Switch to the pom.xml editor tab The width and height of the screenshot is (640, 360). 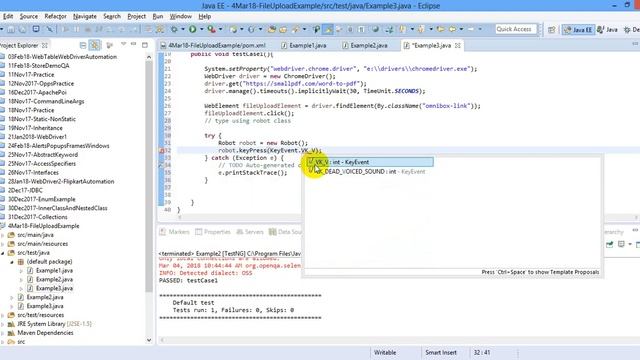tap(213, 45)
